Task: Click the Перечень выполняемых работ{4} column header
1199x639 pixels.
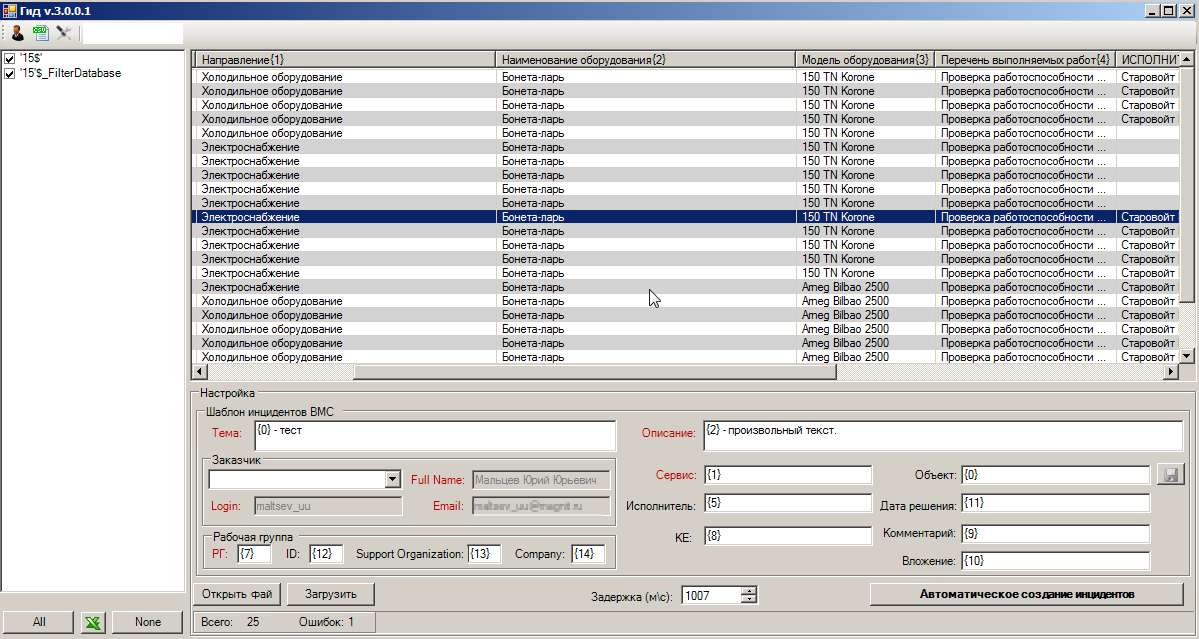Action: 1025,60
